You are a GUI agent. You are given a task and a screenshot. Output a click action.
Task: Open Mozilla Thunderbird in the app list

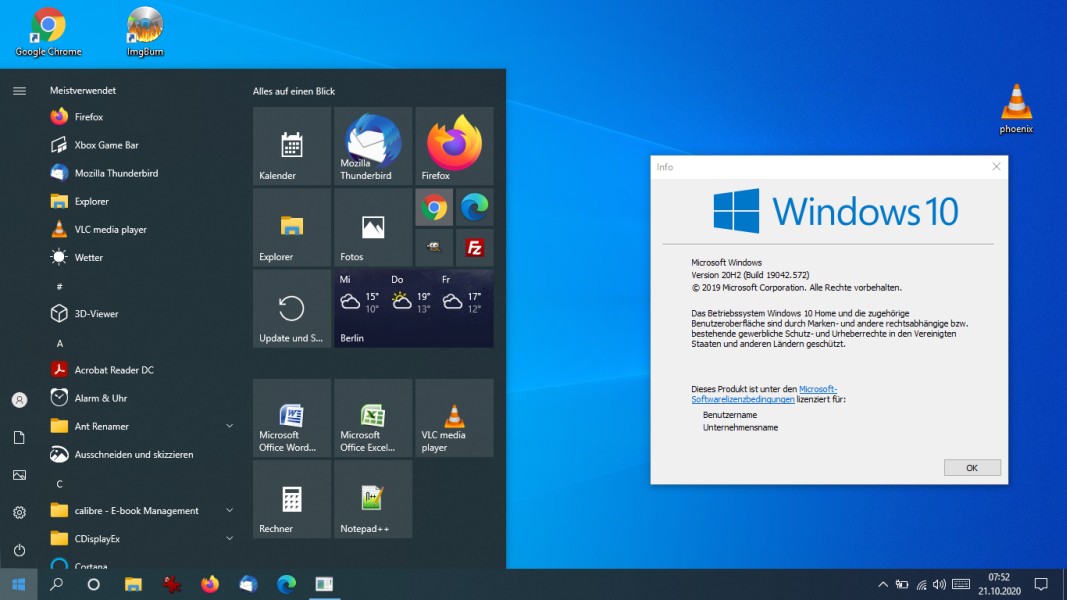tap(142, 173)
